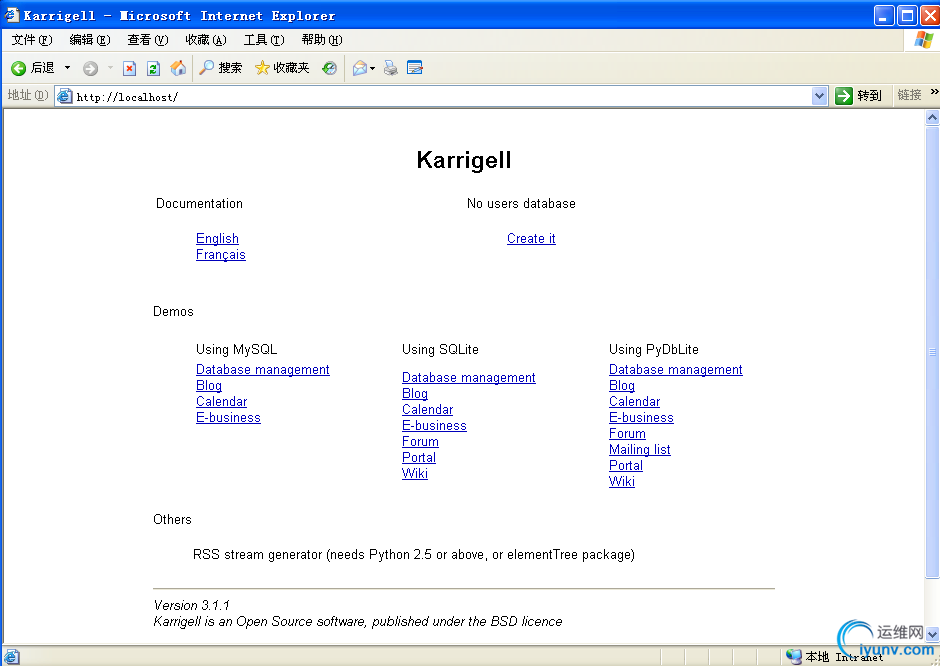The width and height of the screenshot is (940, 666).
Task: Minimize the Internet Explorer window
Action: 884,16
